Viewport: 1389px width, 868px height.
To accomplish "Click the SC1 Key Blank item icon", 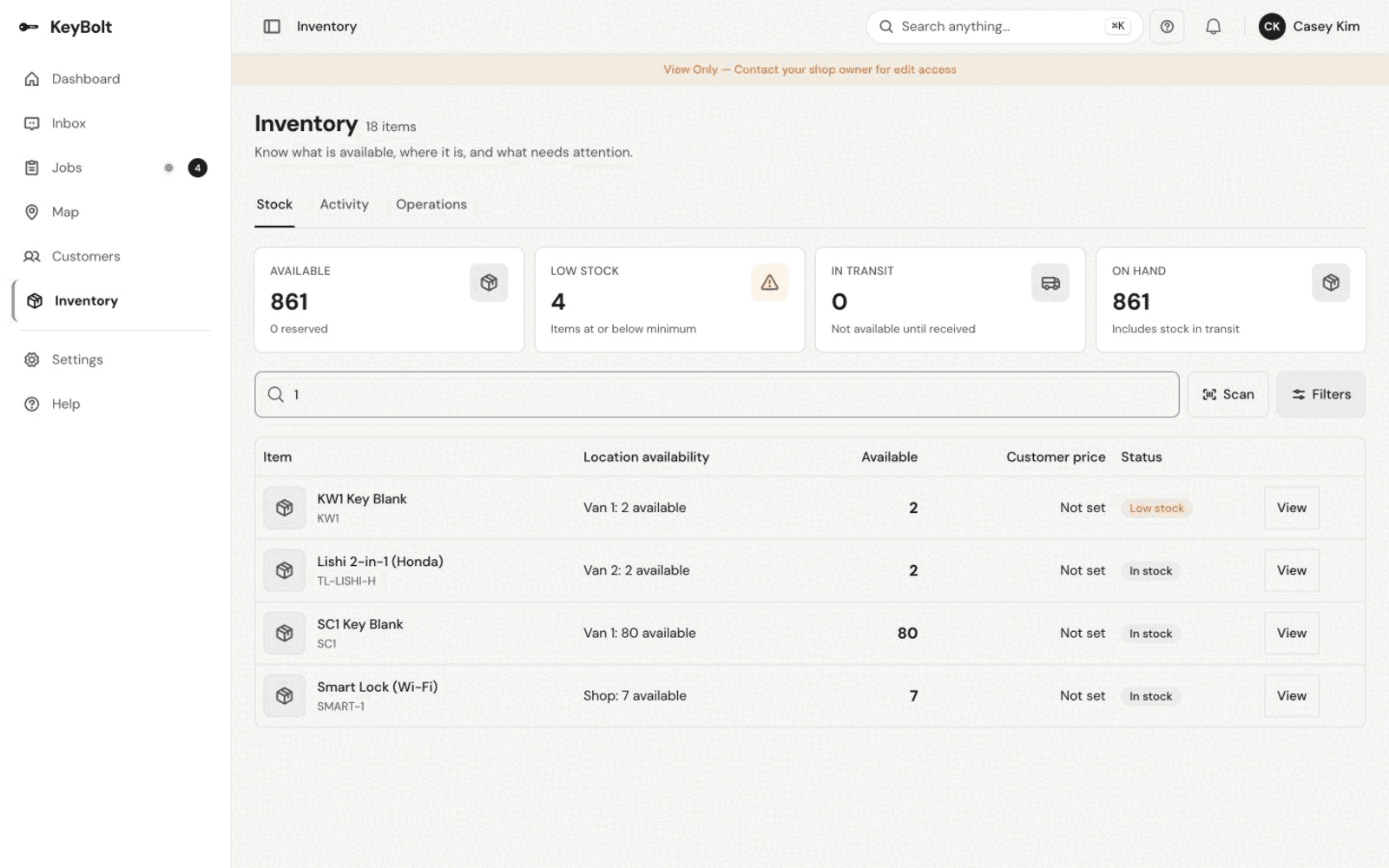I will (x=285, y=633).
